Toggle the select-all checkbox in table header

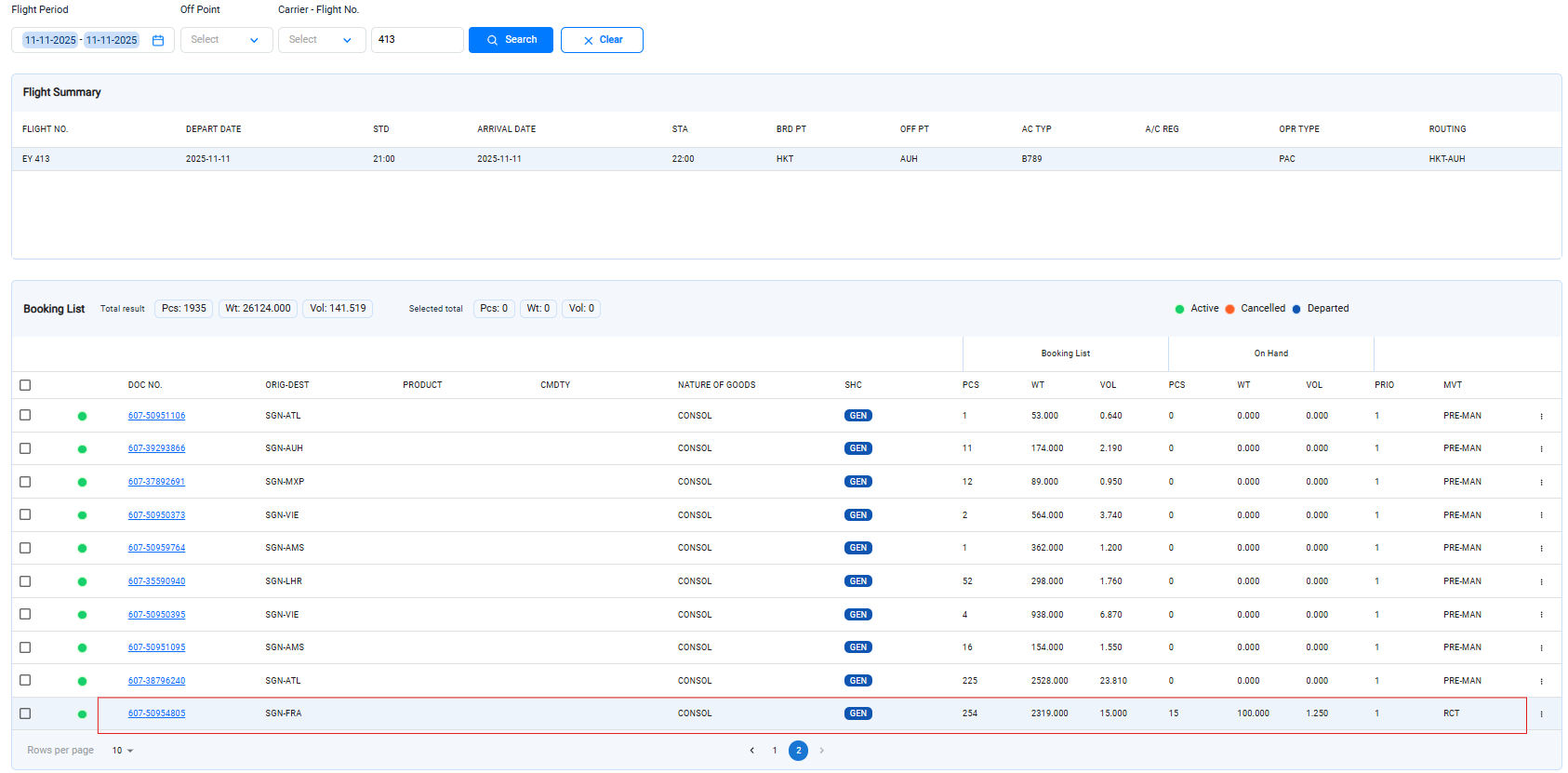pyautogui.click(x=25, y=385)
